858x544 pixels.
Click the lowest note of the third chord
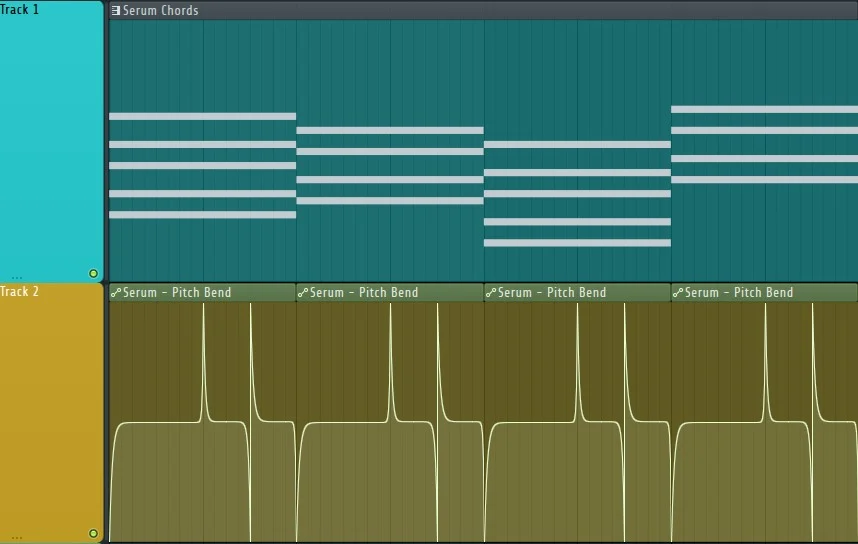tap(577, 242)
